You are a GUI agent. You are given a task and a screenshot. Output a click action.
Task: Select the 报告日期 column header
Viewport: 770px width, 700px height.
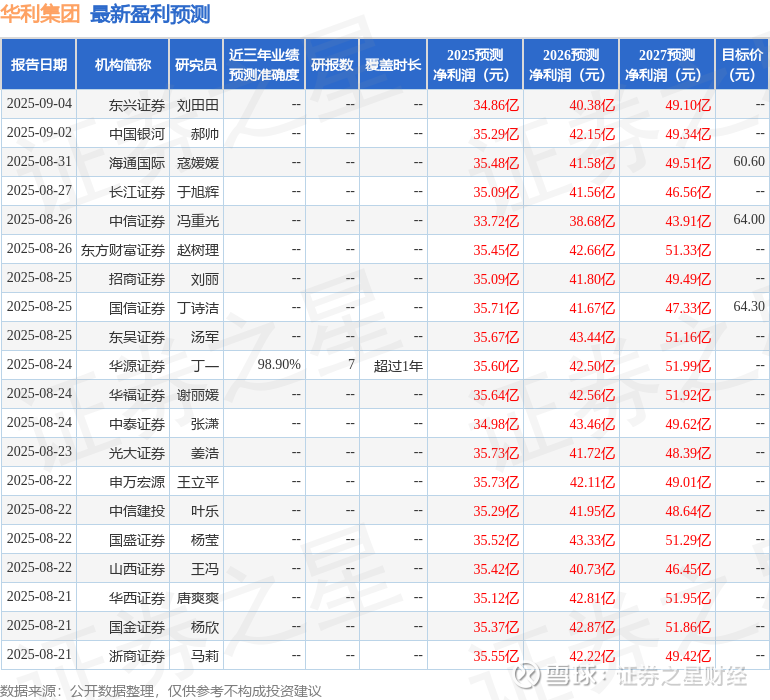39,65
